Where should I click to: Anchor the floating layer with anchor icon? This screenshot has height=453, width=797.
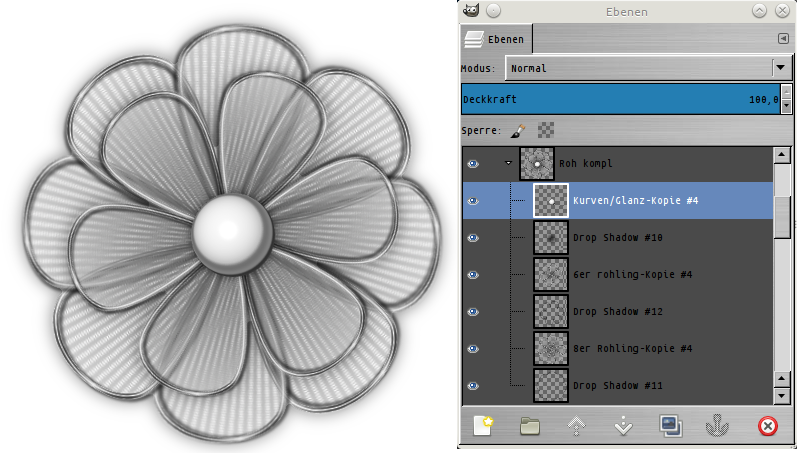718,426
